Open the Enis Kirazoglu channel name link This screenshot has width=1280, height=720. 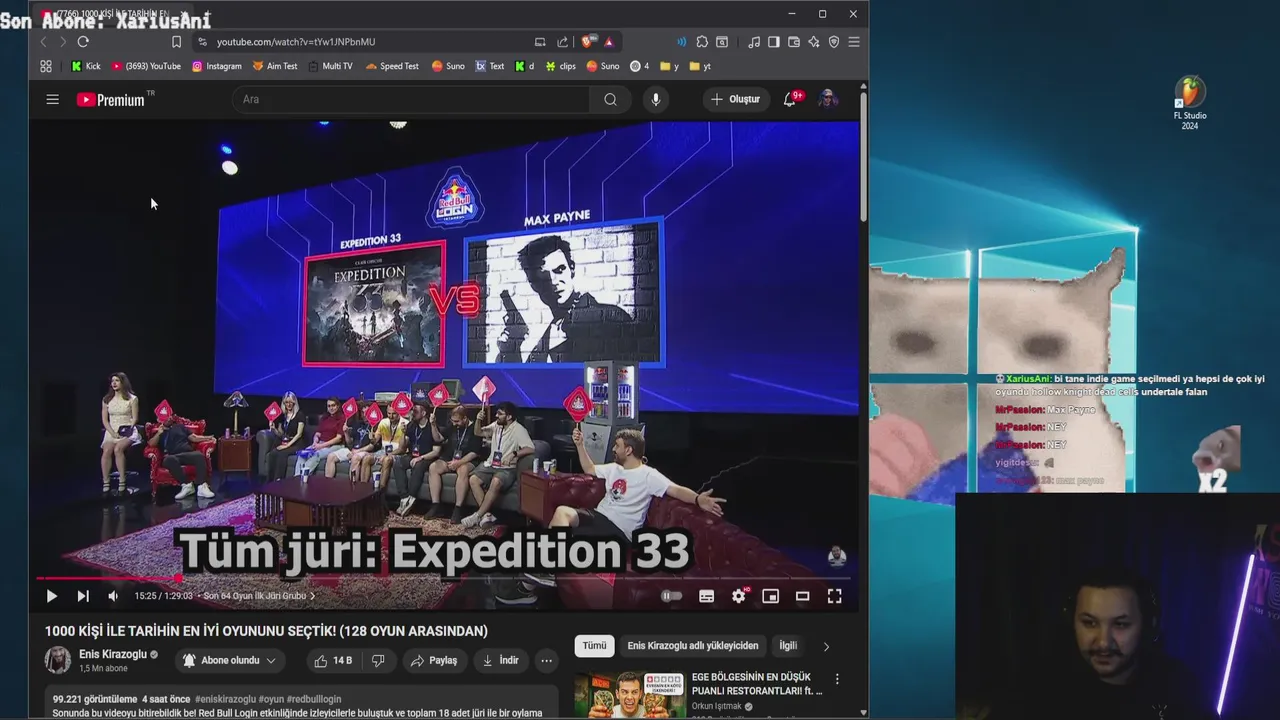click(x=112, y=654)
